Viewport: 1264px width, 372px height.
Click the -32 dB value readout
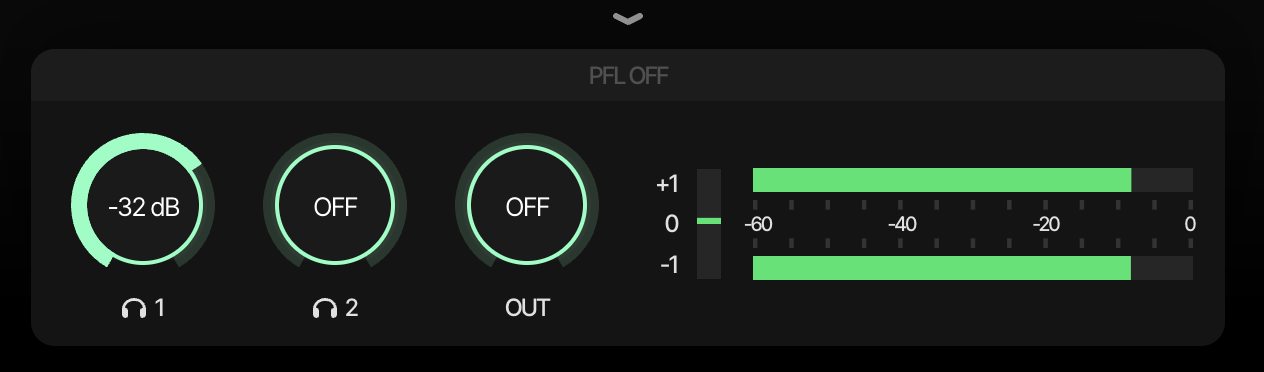pyautogui.click(x=143, y=208)
